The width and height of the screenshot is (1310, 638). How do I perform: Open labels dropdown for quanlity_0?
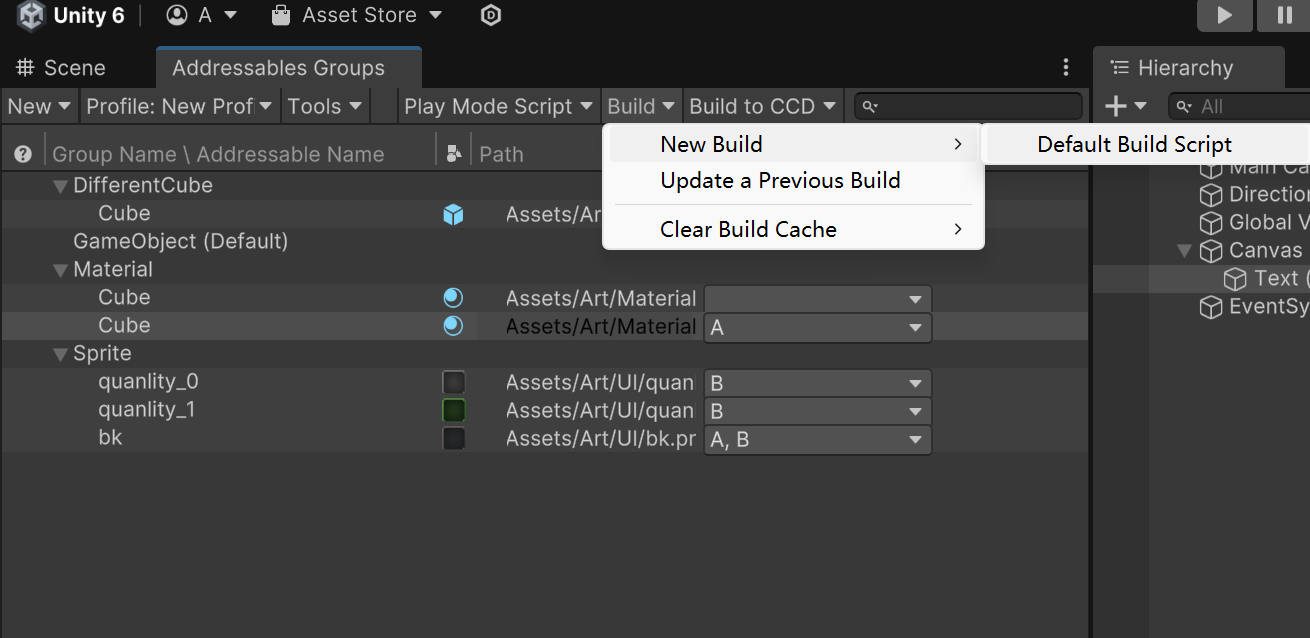pyautogui.click(x=817, y=383)
